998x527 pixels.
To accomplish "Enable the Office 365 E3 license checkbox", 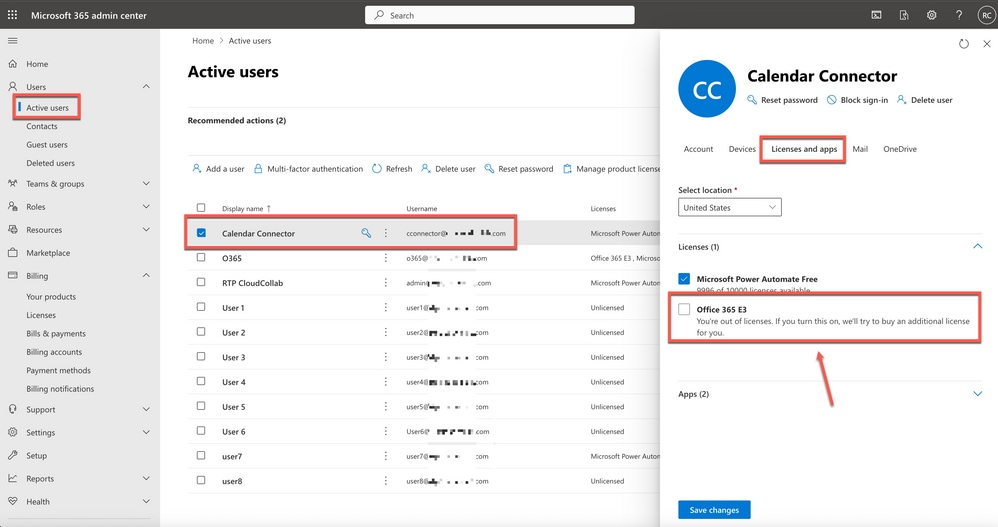I will (x=684, y=309).
